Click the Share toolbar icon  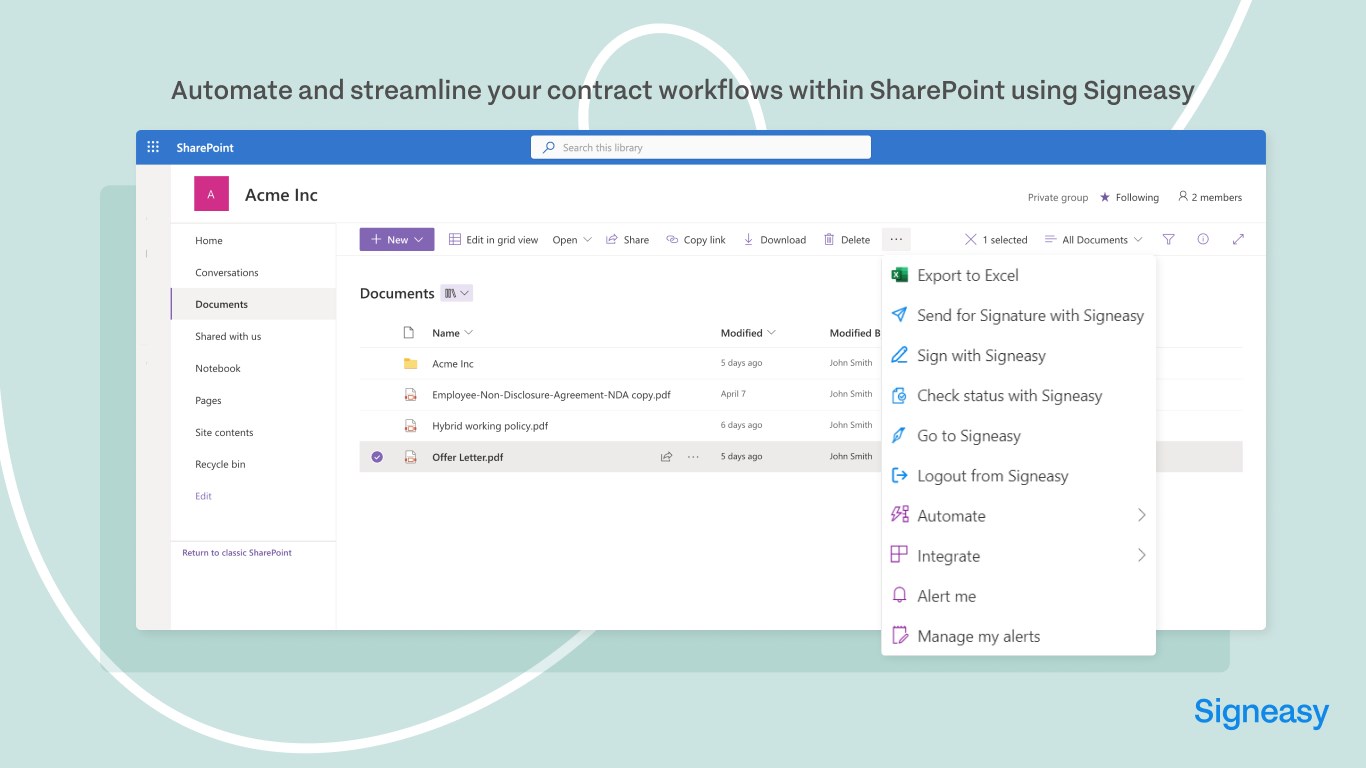pyautogui.click(x=612, y=239)
